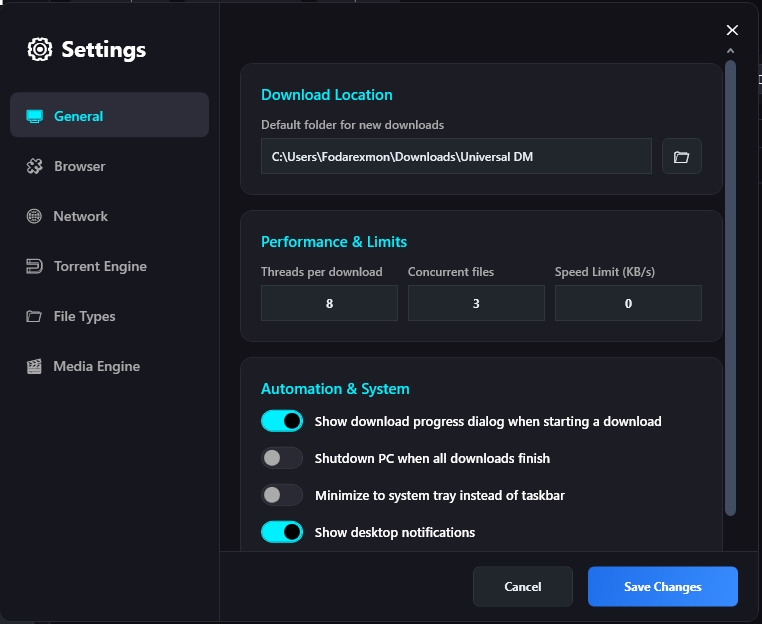Image resolution: width=762 pixels, height=624 pixels.
Task: Click the Concurrent files field
Action: (476, 303)
